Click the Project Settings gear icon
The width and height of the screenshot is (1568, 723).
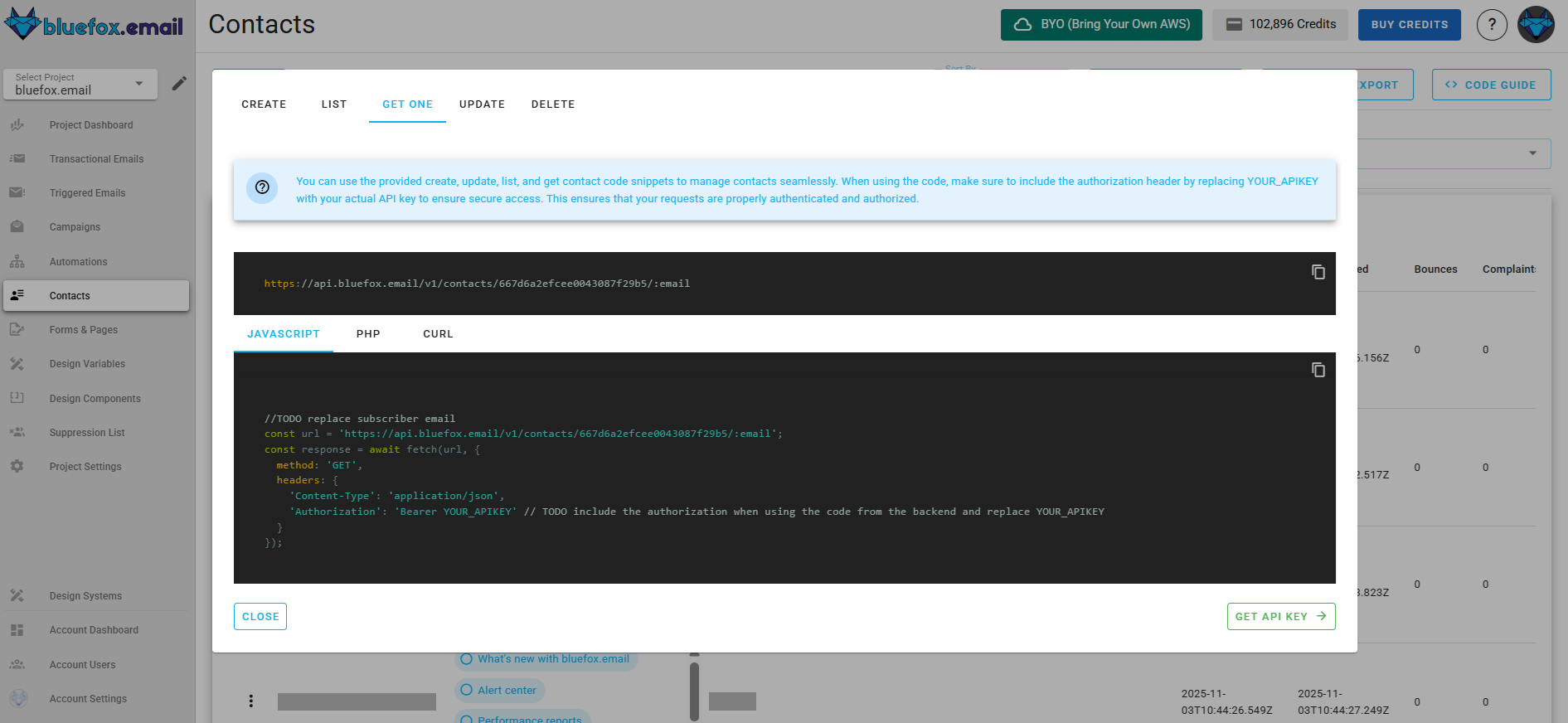tap(17, 467)
